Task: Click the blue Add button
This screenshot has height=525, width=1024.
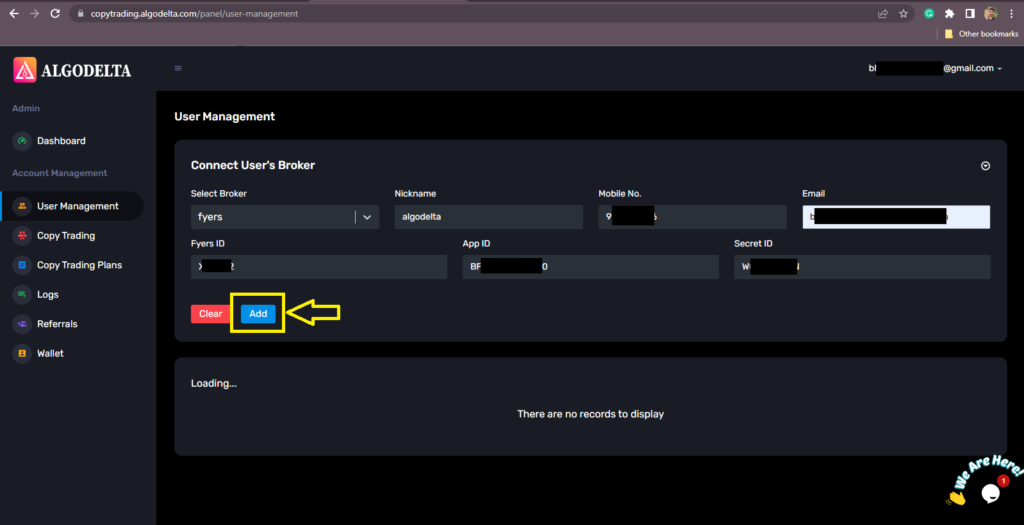Action: (x=258, y=314)
